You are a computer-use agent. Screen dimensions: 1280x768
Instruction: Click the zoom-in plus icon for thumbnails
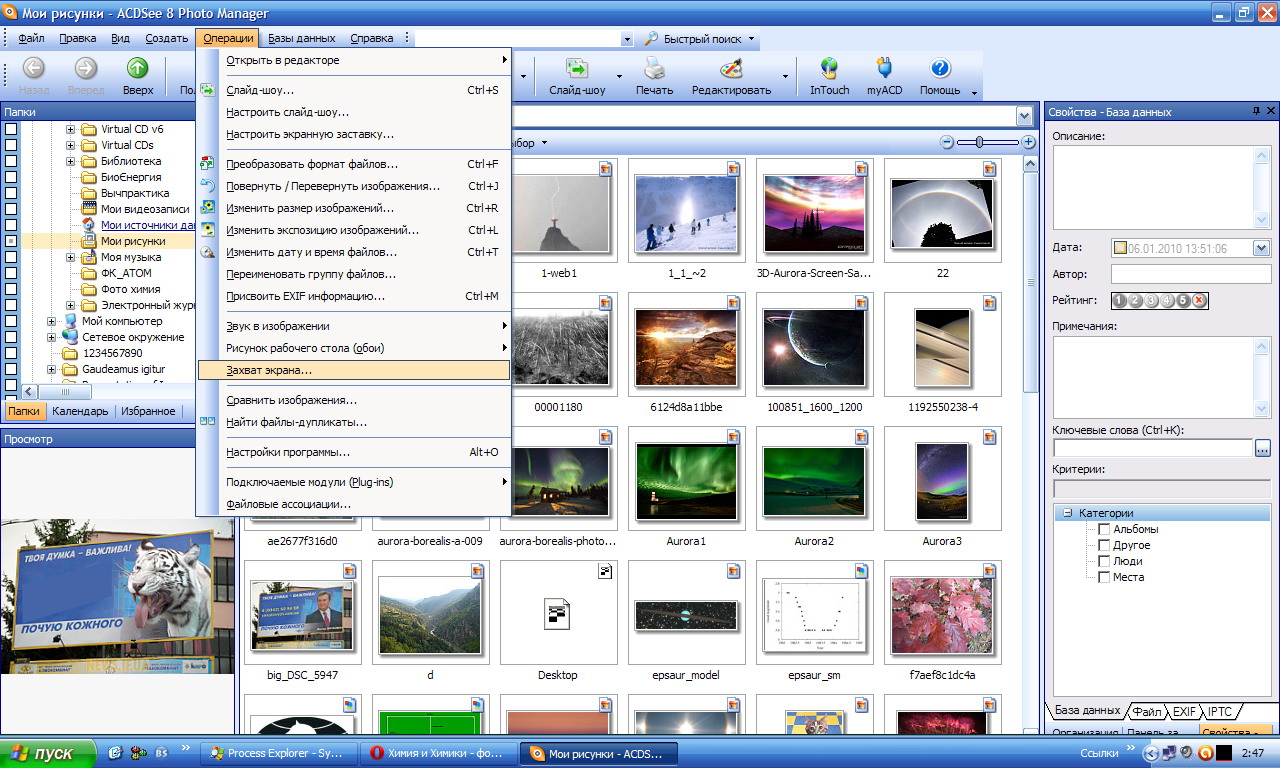tap(1028, 143)
